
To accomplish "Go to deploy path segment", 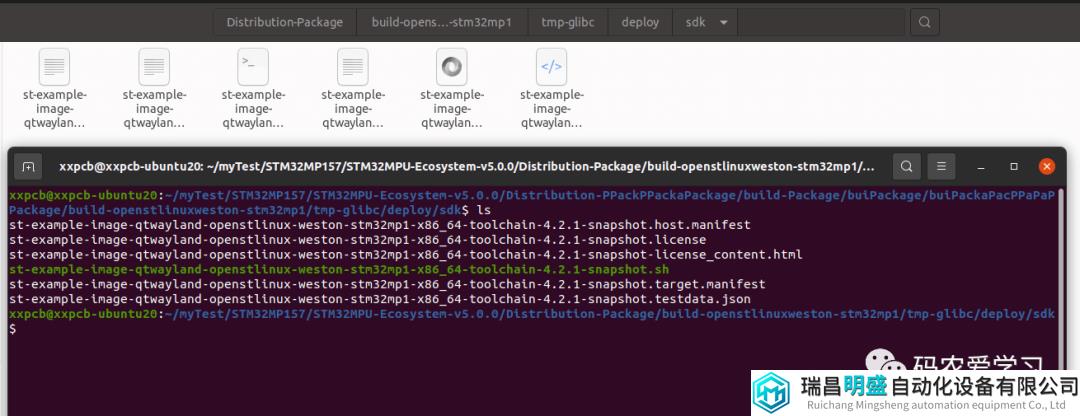I will coord(640,22).
